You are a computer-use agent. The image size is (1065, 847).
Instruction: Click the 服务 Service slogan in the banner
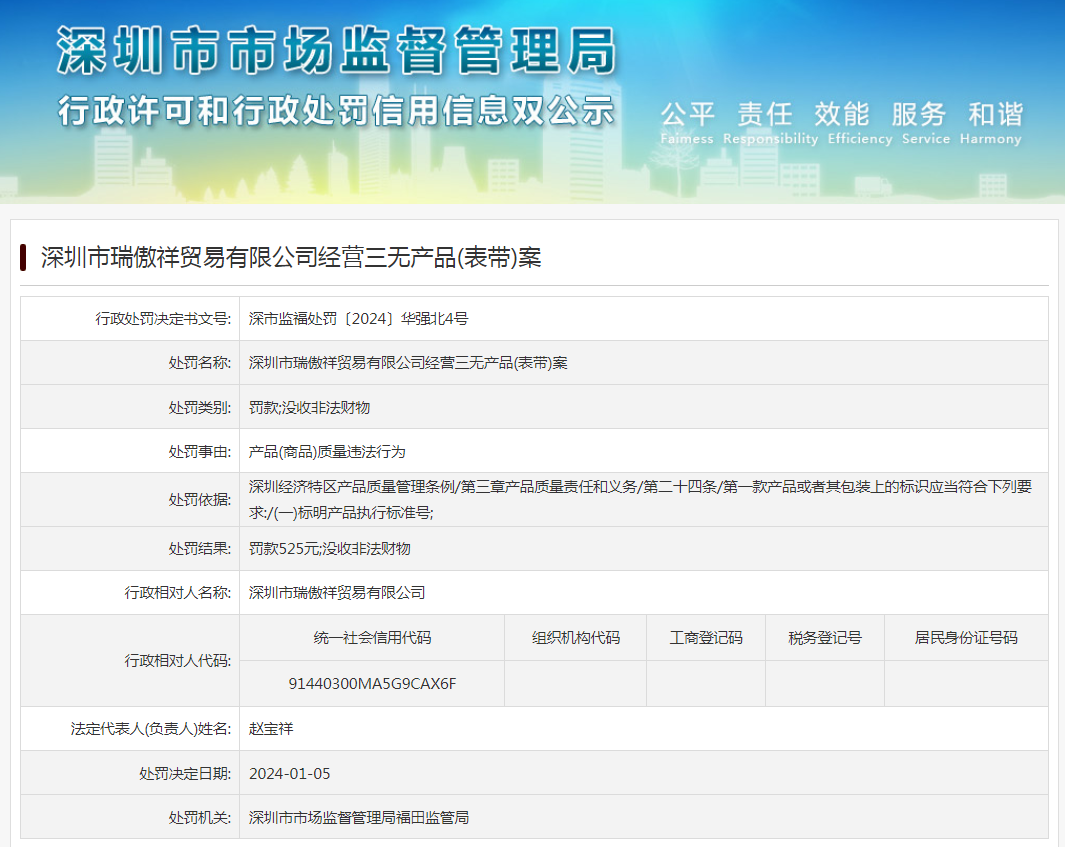click(x=926, y=123)
